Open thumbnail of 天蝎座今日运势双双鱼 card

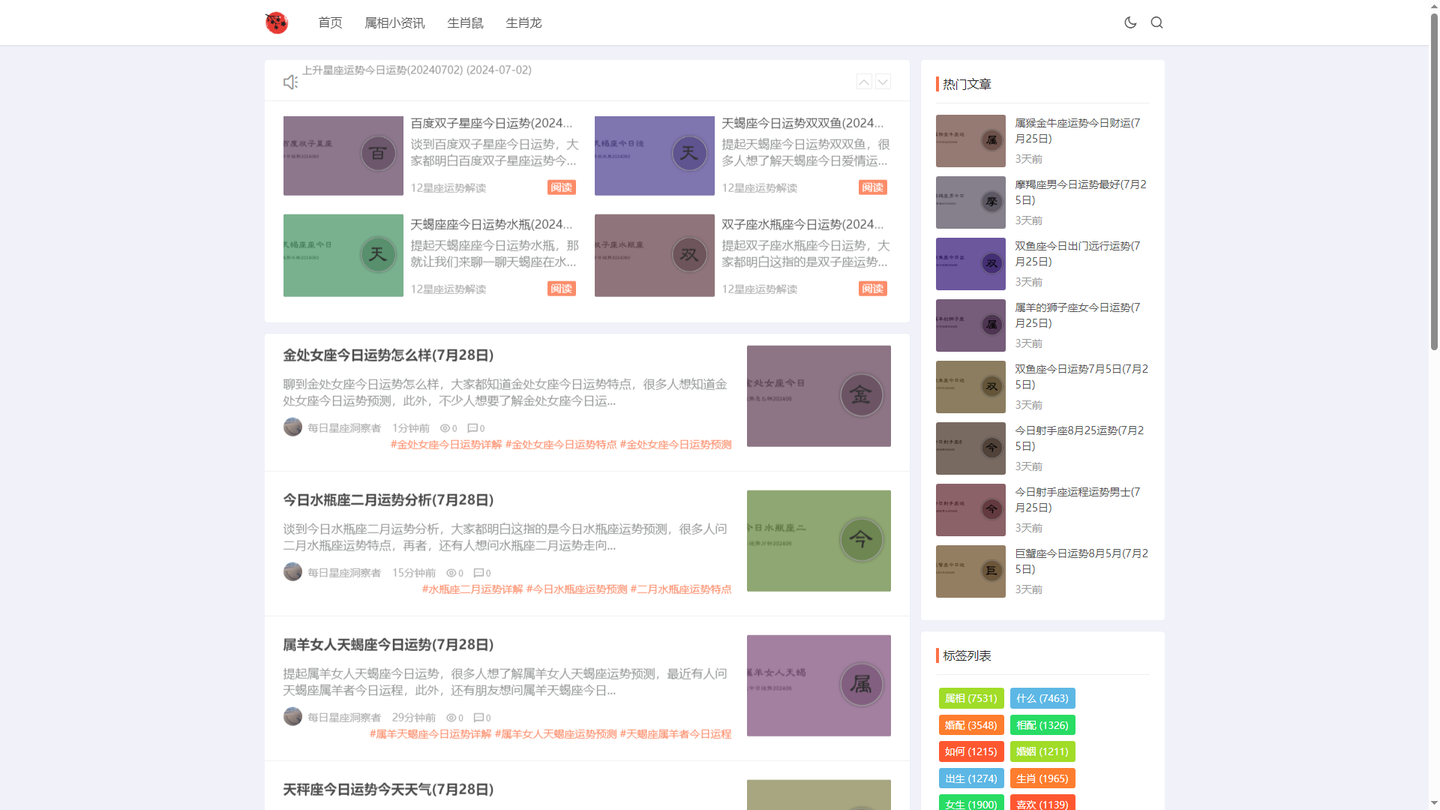click(x=654, y=154)
